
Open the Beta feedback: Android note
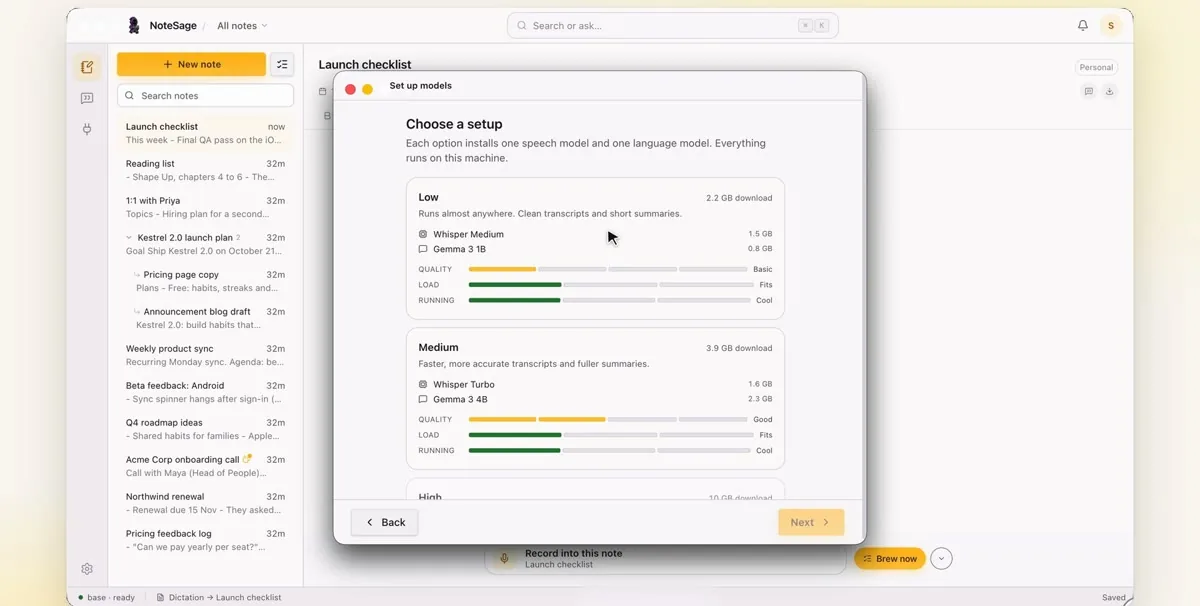click(205, 392)
